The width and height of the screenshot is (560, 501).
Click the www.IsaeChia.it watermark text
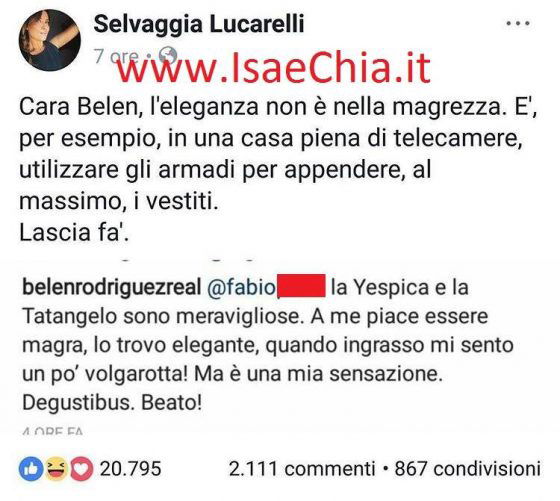click(x=274, y=68)
